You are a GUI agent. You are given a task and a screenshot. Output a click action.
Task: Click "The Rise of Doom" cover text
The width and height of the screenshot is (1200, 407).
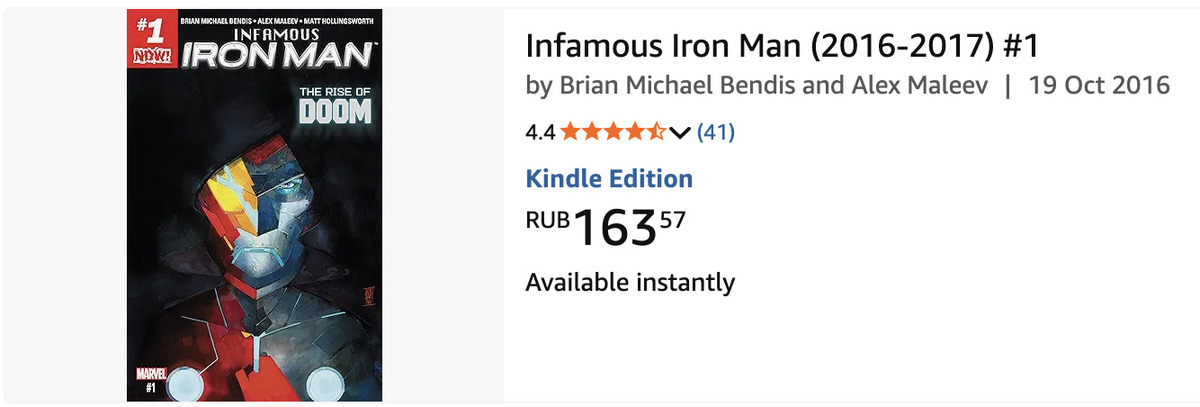(x=335, y=106)
